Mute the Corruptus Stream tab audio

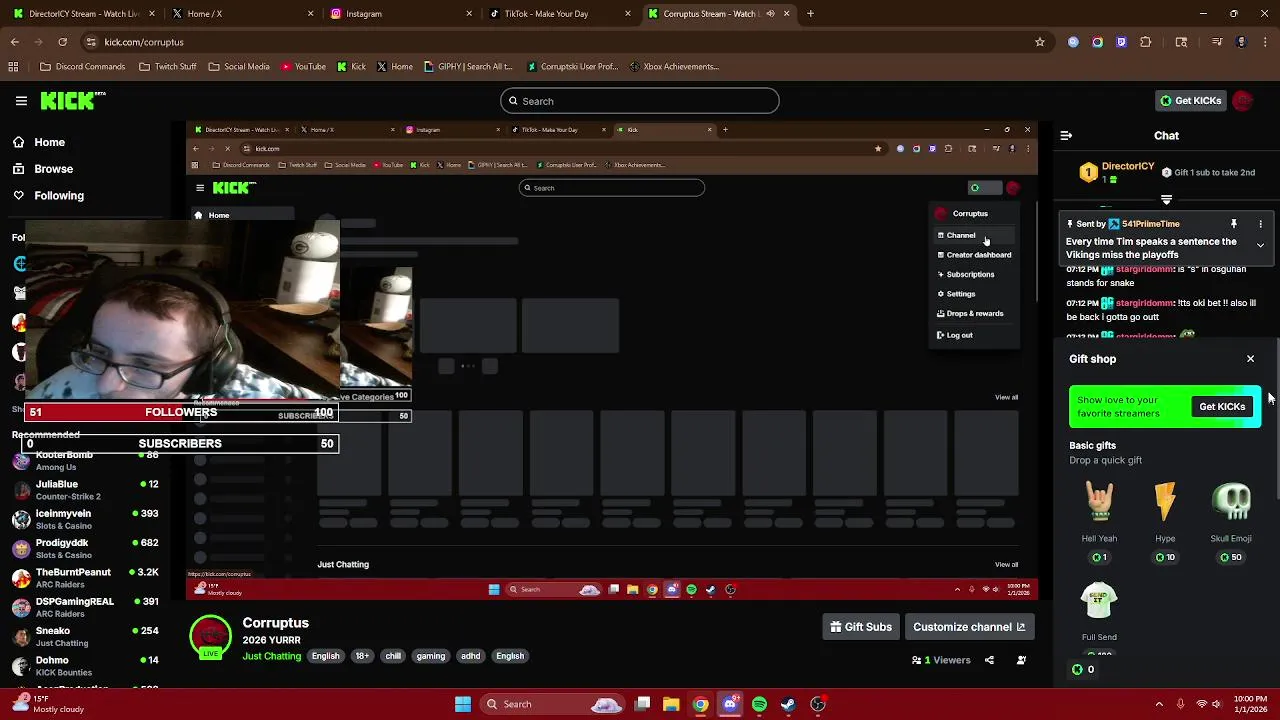coord(770,14)
